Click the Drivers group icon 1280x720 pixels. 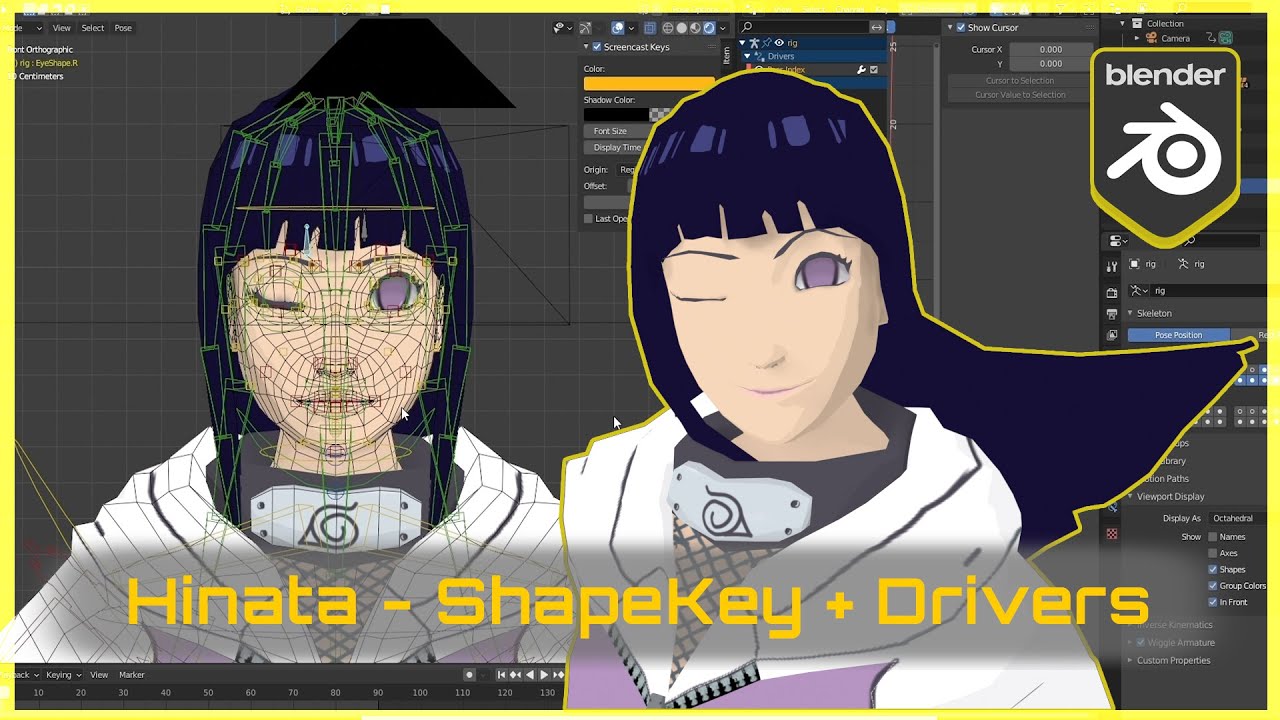tap(759, 56)
